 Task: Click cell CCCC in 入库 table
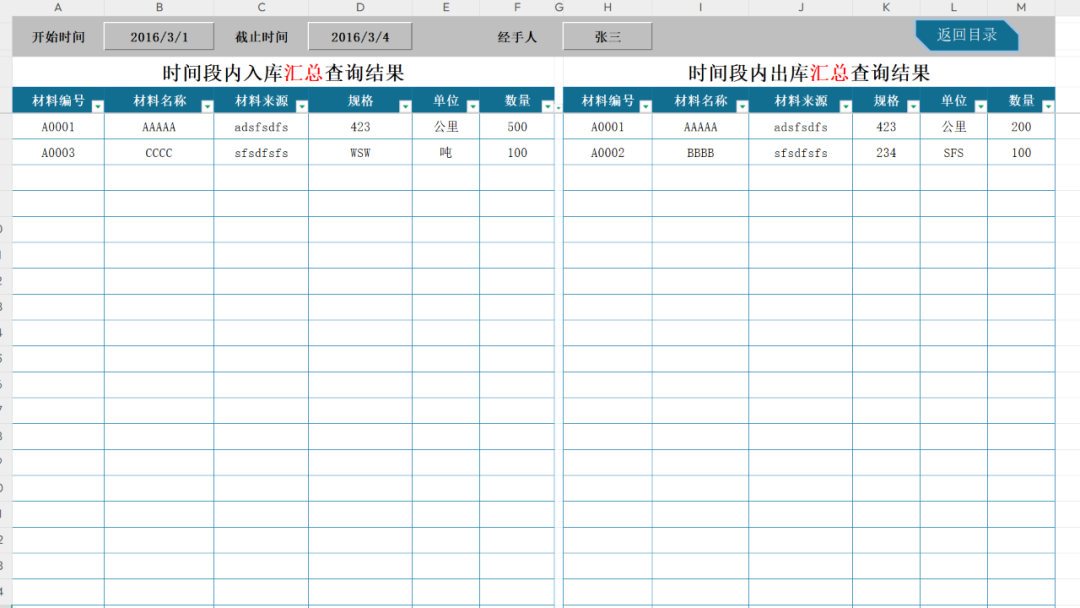159,152
